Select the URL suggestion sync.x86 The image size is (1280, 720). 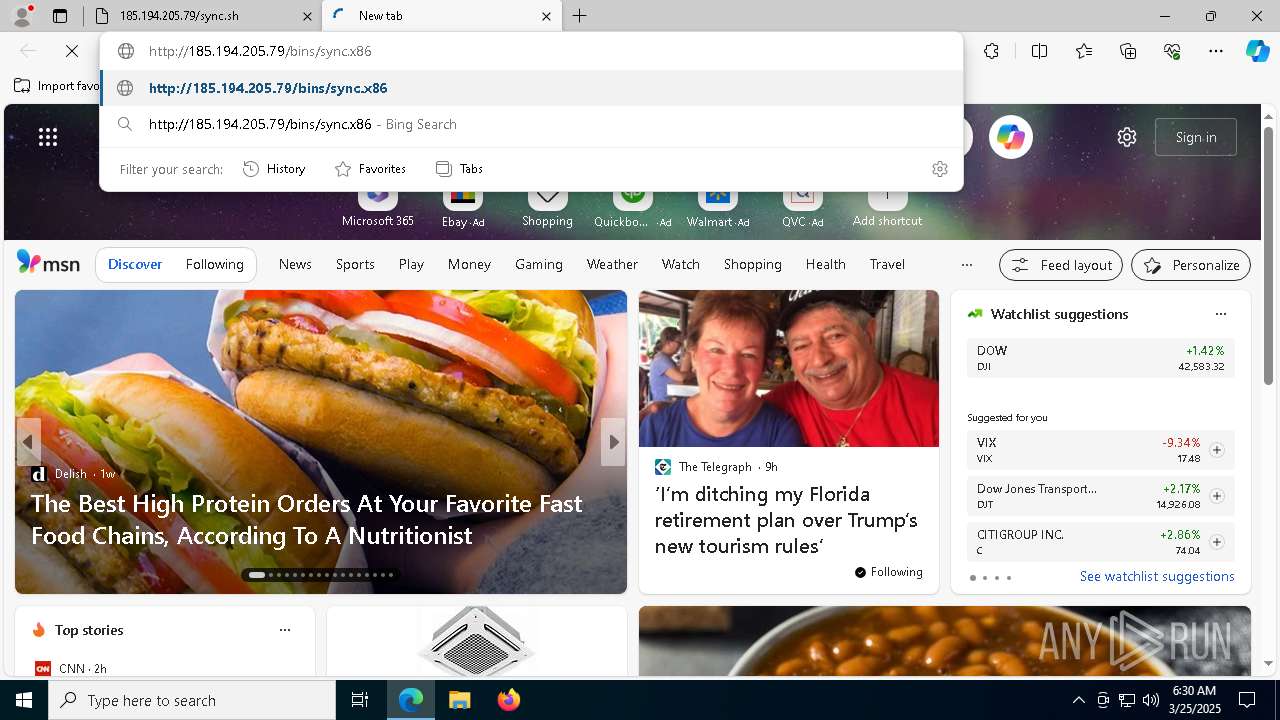[532, 88]
